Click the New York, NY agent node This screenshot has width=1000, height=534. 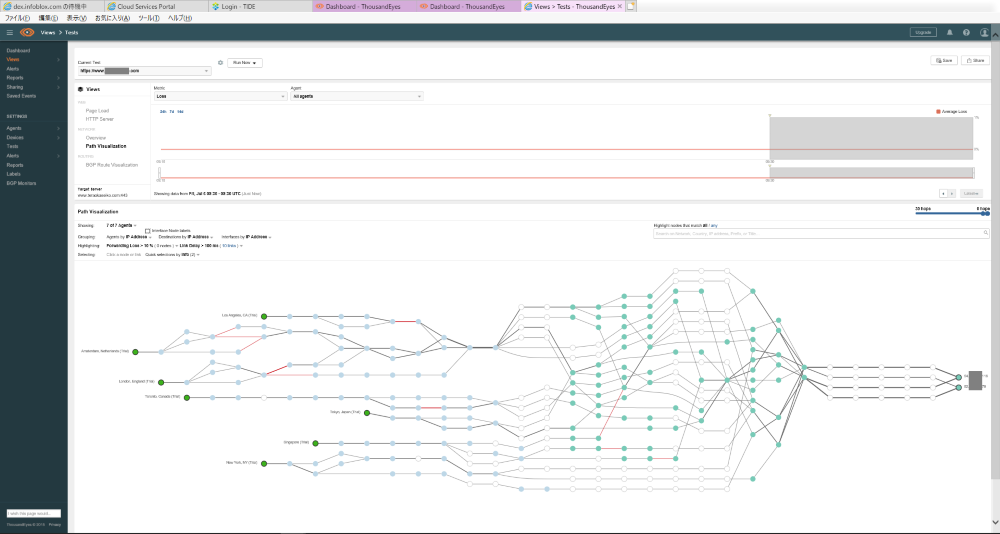click(x=264, y=463)
